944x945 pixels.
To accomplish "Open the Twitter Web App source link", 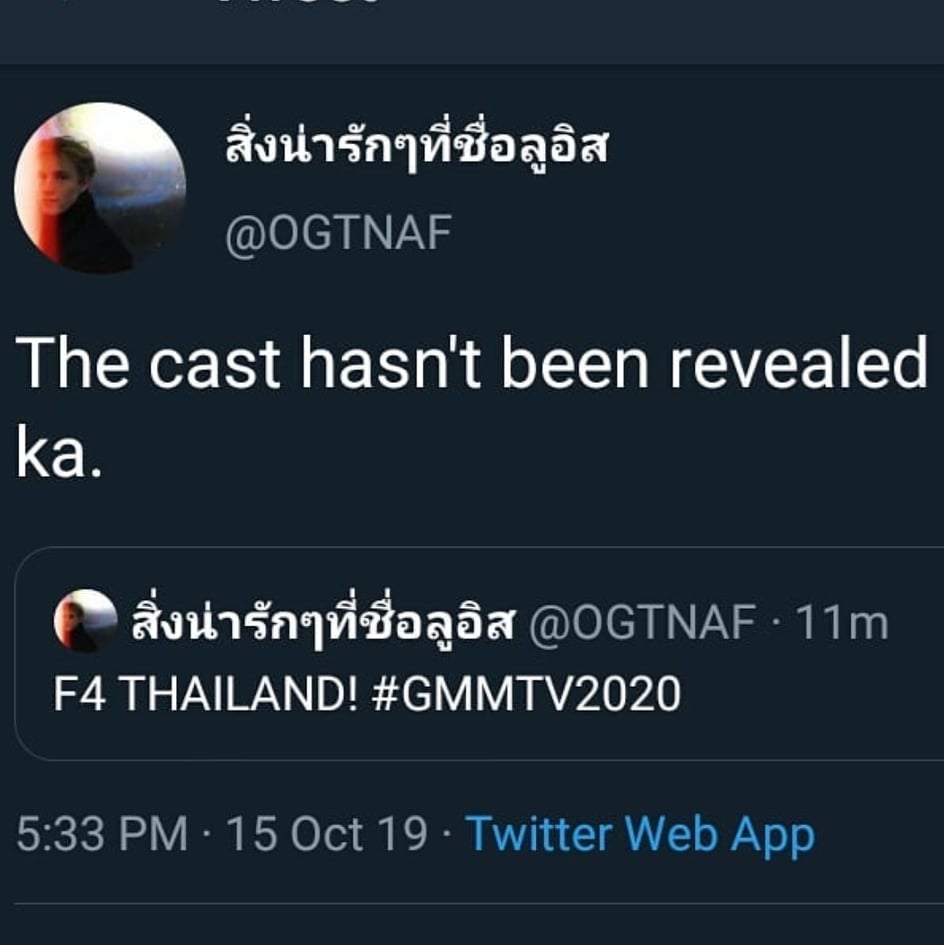I will pos(640,834).
